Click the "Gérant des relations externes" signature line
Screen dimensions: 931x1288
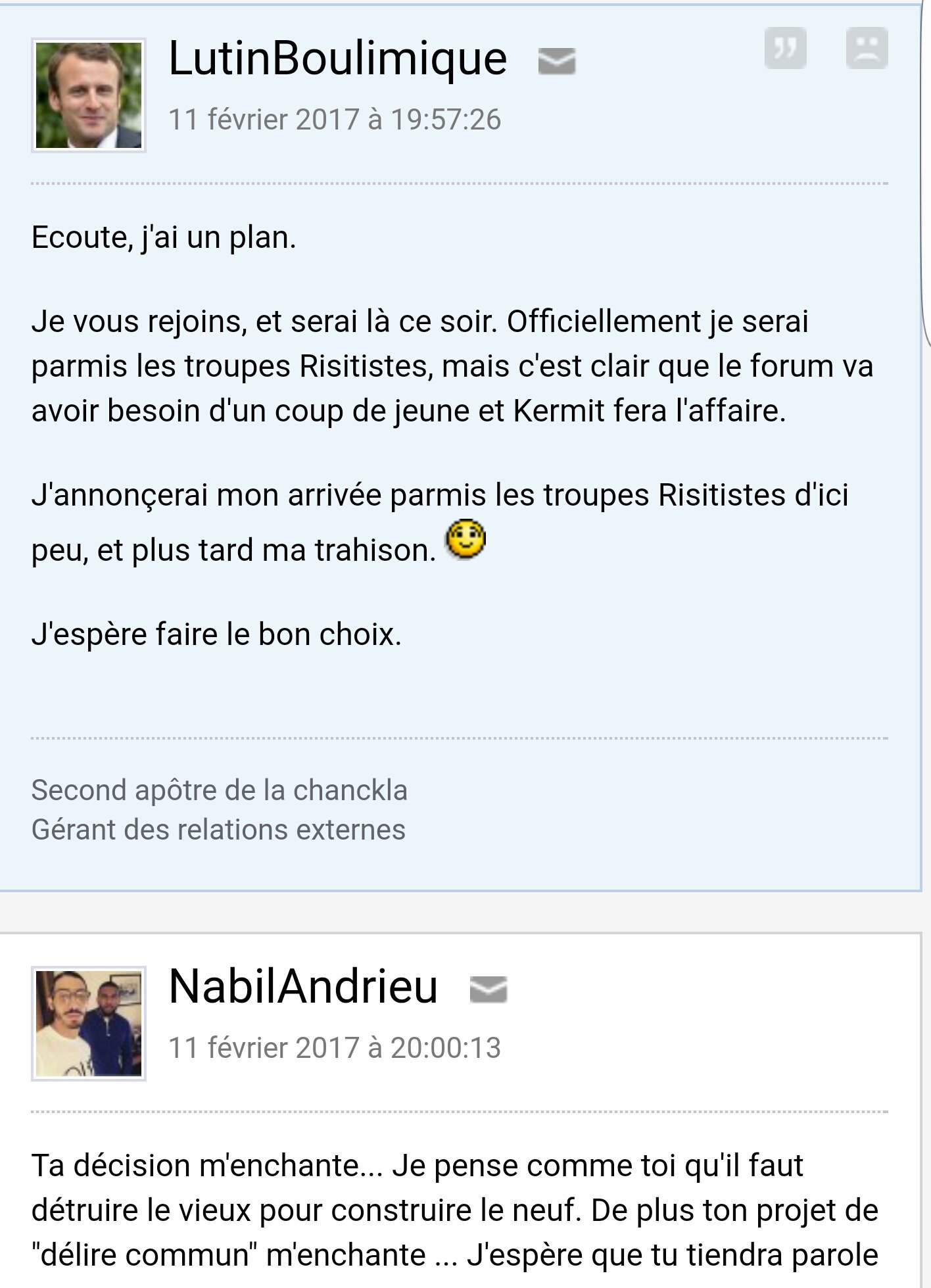[218, 830]
